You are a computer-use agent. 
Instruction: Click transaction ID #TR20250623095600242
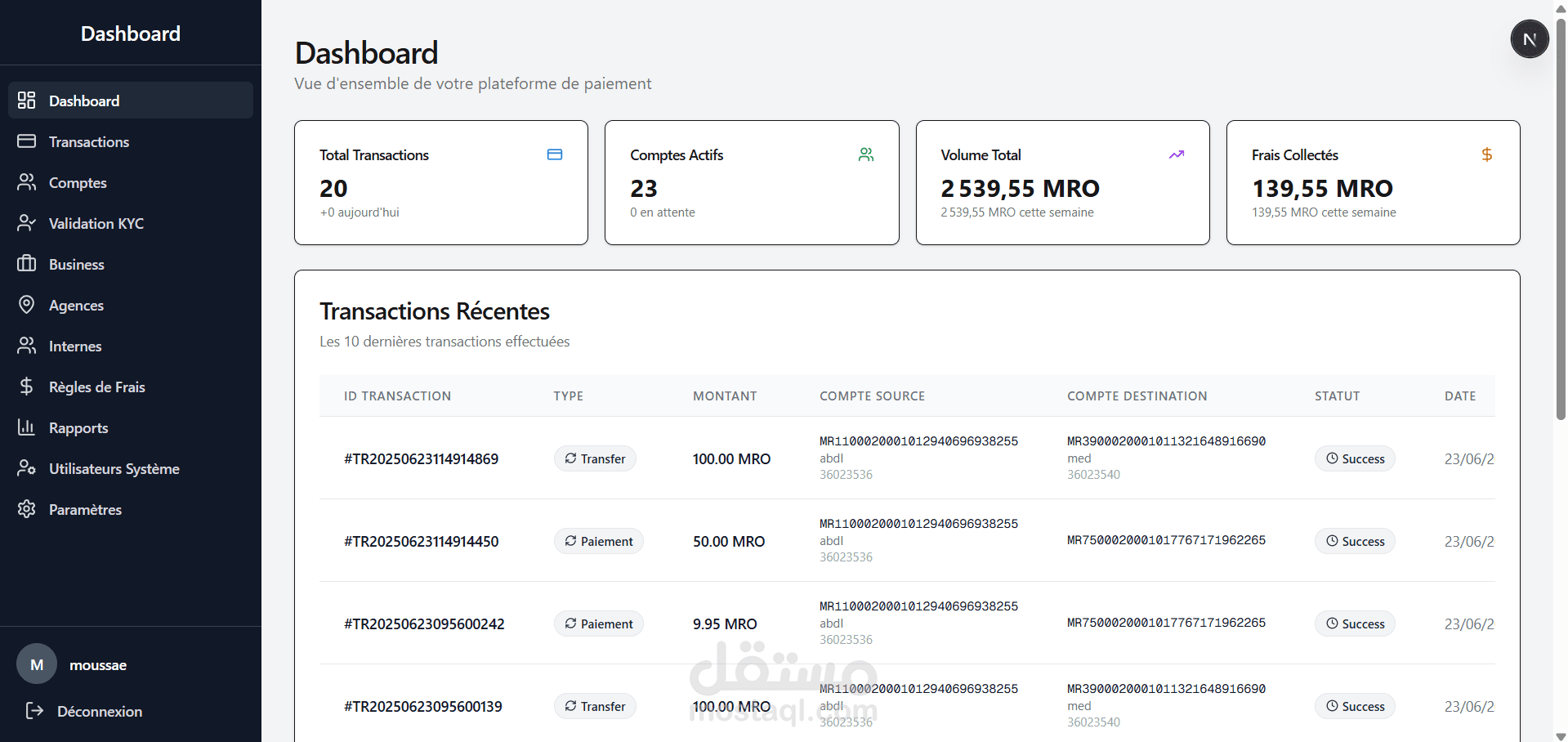point(424,624)
